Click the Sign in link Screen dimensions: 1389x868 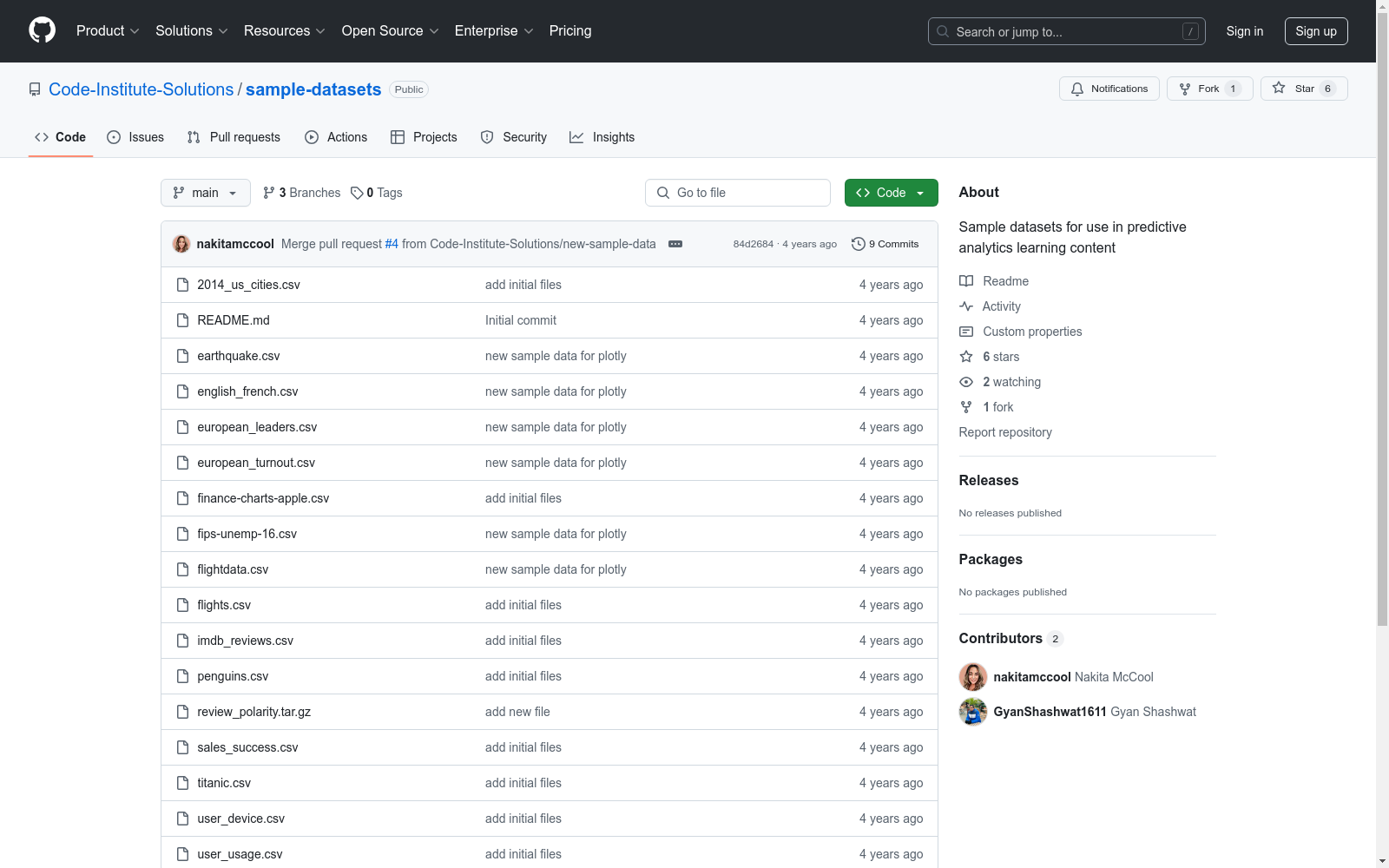click(1244, 31)
